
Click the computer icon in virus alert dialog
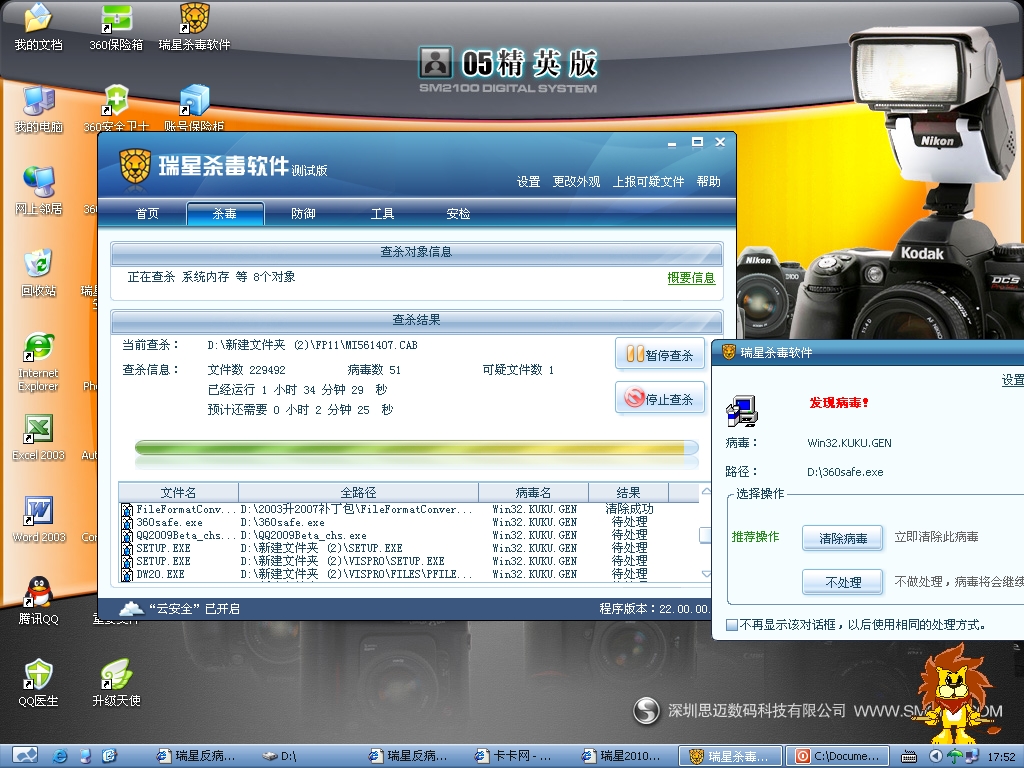pyautogui.click(x=741, y=411)
